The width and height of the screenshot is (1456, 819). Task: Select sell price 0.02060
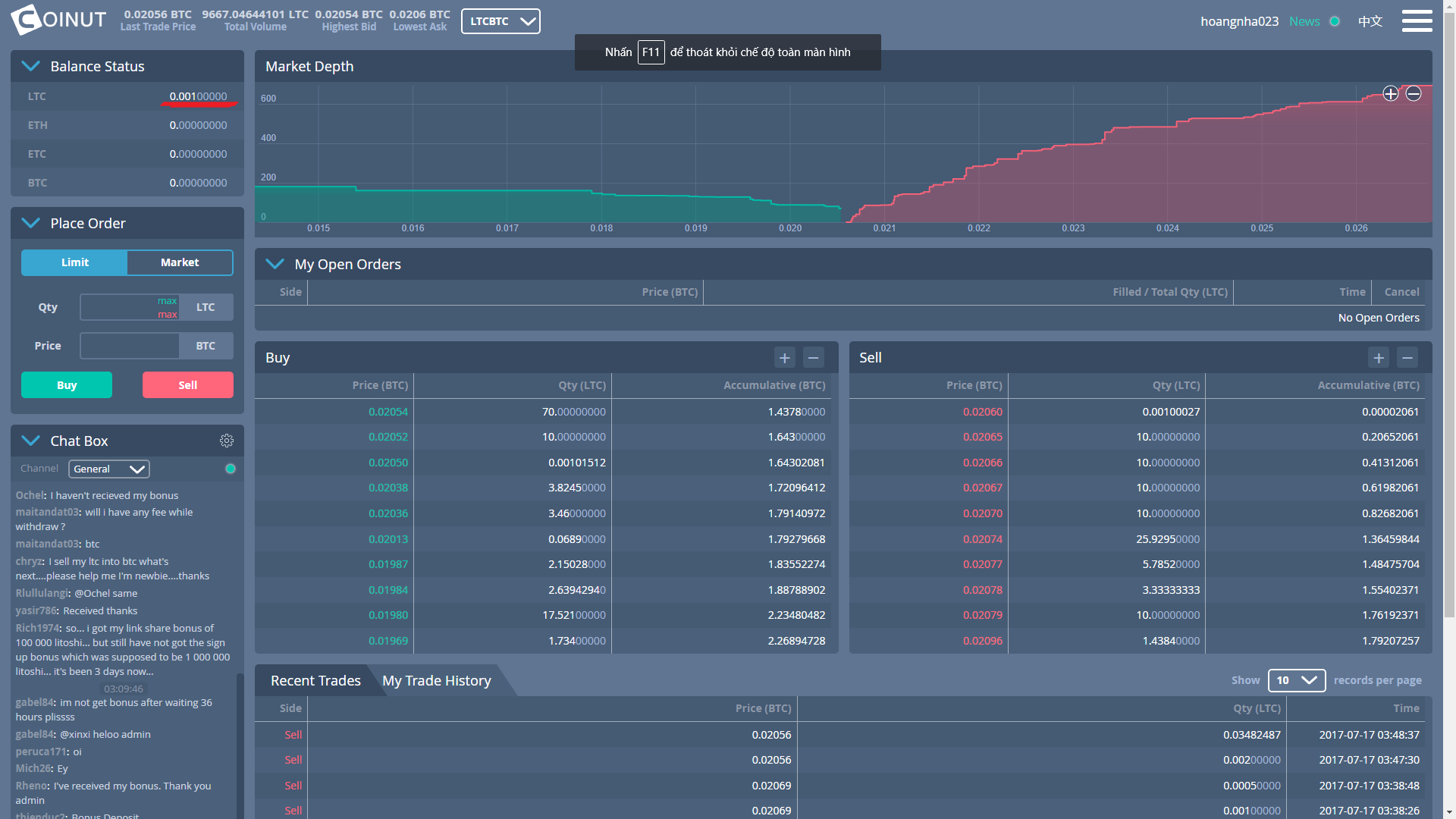[x=983, y=412]
